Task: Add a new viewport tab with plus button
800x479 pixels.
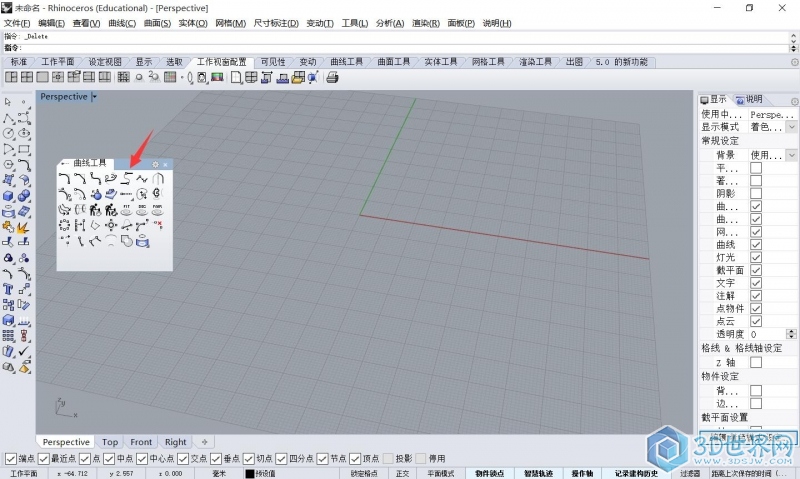Action: tap(205, 442)
